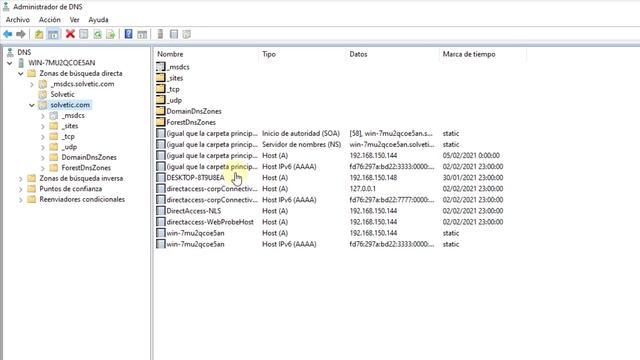This screenshot has width=640, height=360.
Task: Click the 192.168.150.148 data cell
Action: coord(373,178)
